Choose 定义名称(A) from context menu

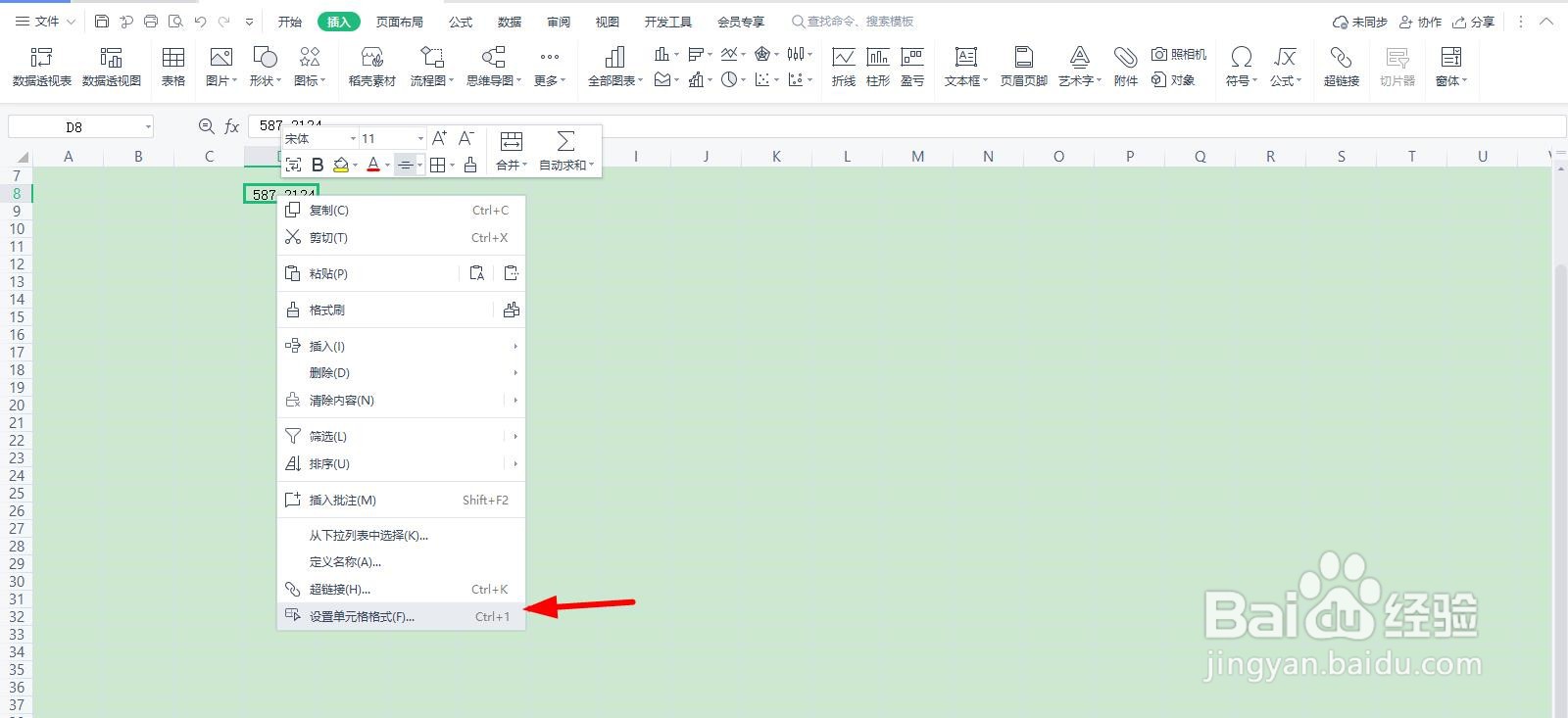[x=402, y=561]
